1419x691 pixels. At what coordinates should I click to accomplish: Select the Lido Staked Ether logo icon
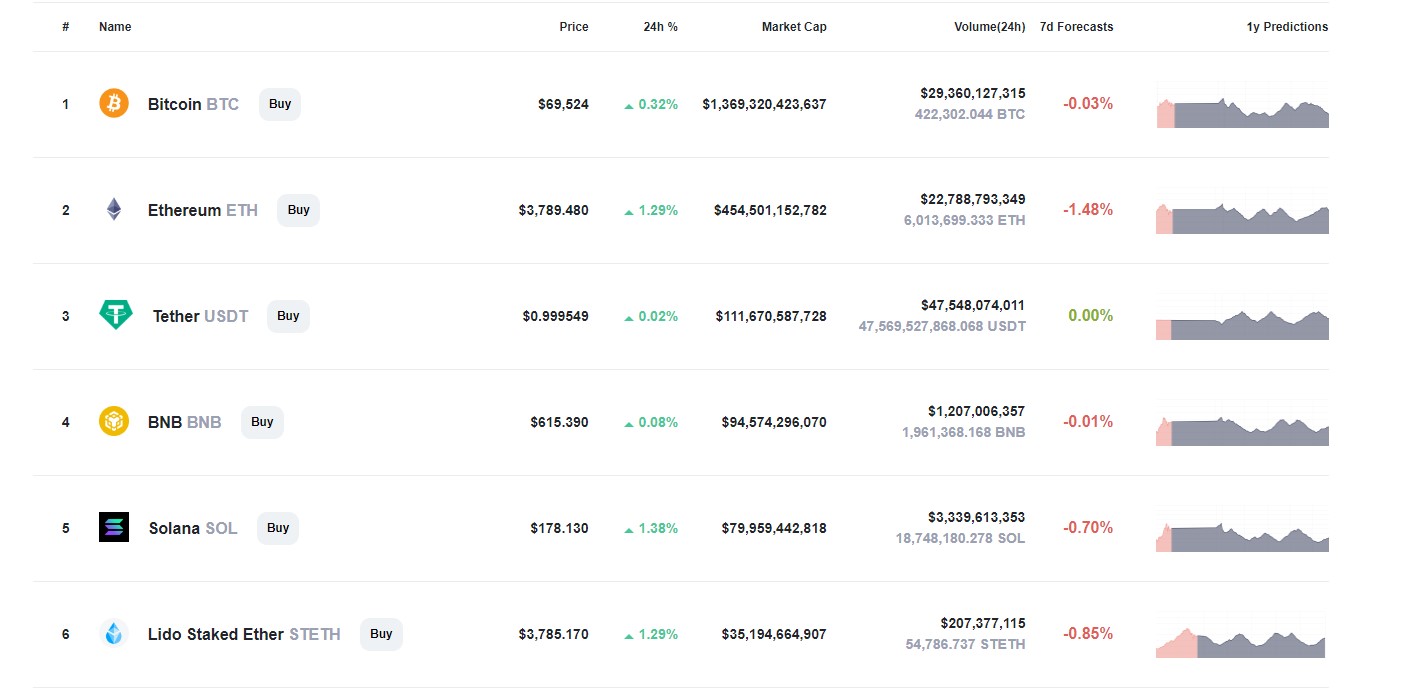[113, 633]
